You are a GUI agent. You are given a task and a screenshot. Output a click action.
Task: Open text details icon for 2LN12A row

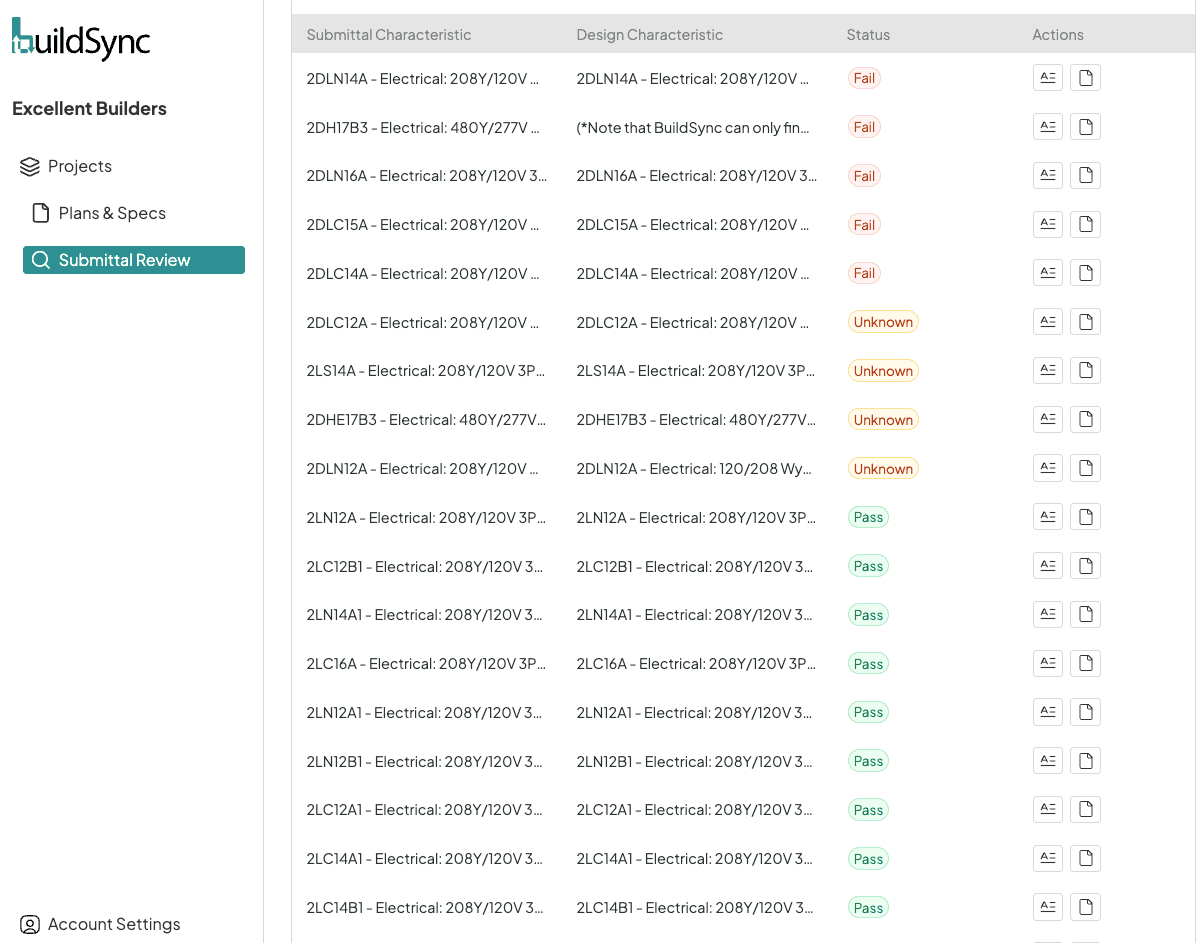coord(1048,518)
